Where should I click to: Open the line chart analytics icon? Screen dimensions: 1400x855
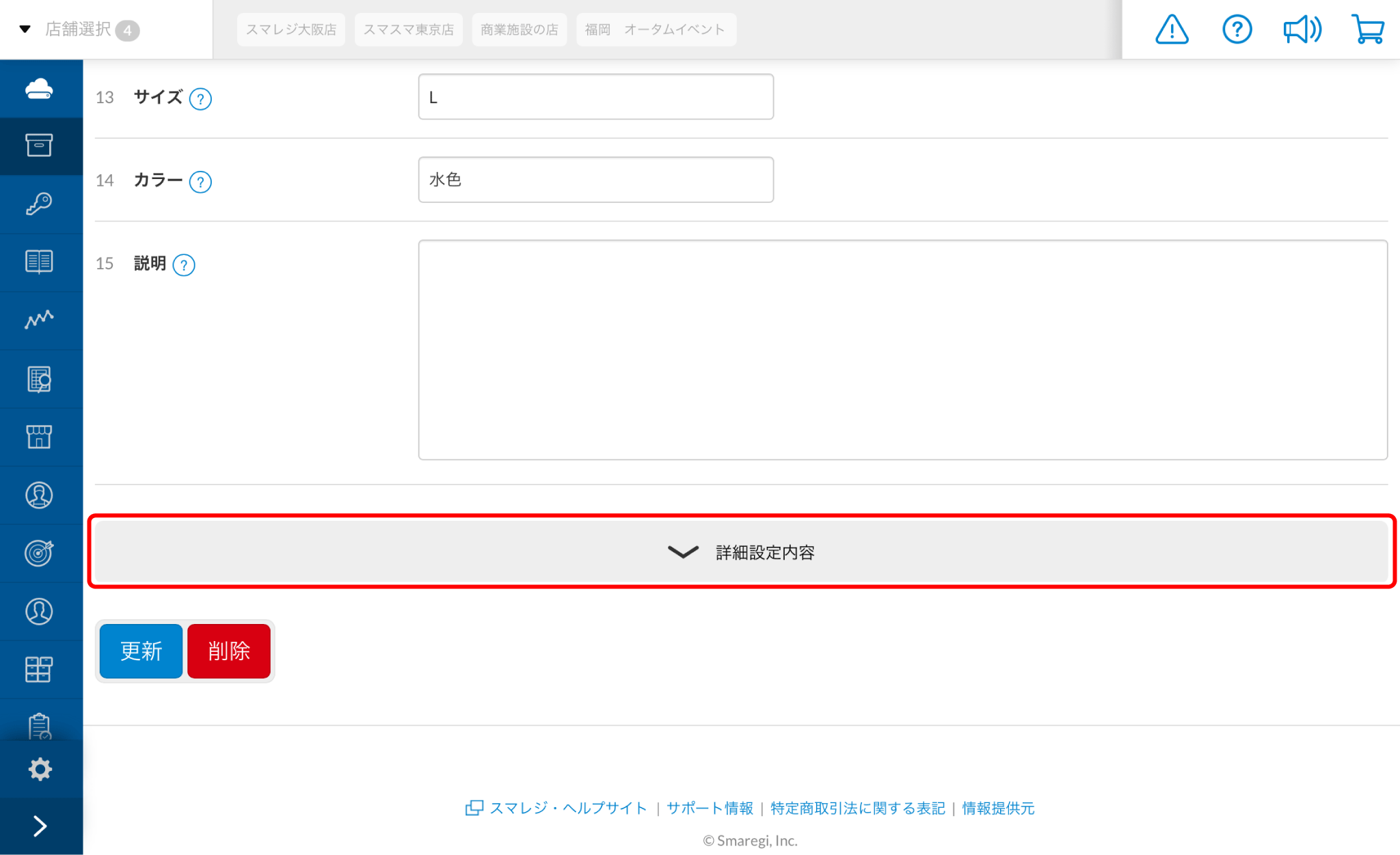[x=40, y=320]
